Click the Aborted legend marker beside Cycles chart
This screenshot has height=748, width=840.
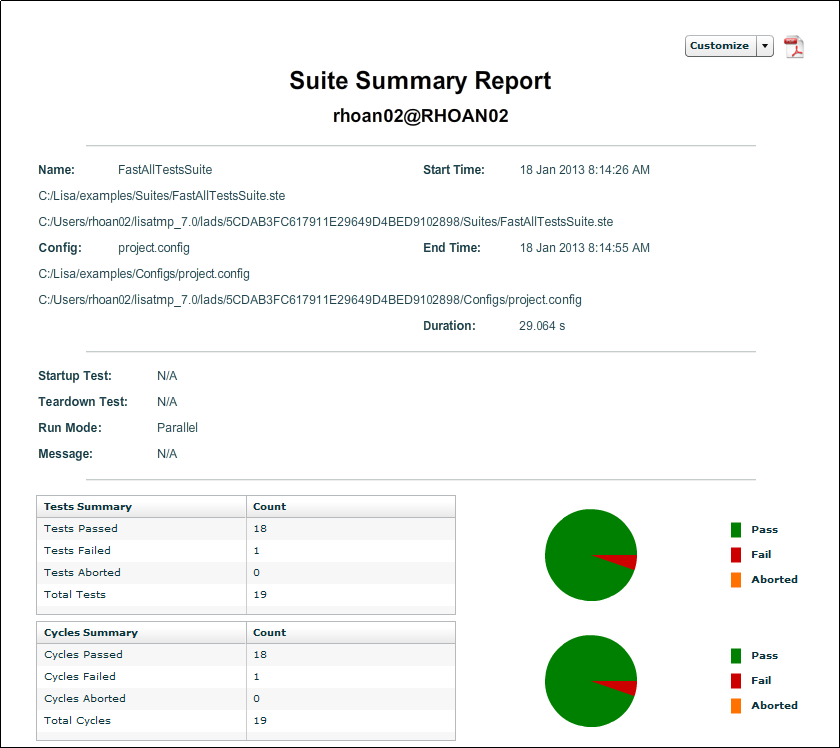[x=736, y=705]
